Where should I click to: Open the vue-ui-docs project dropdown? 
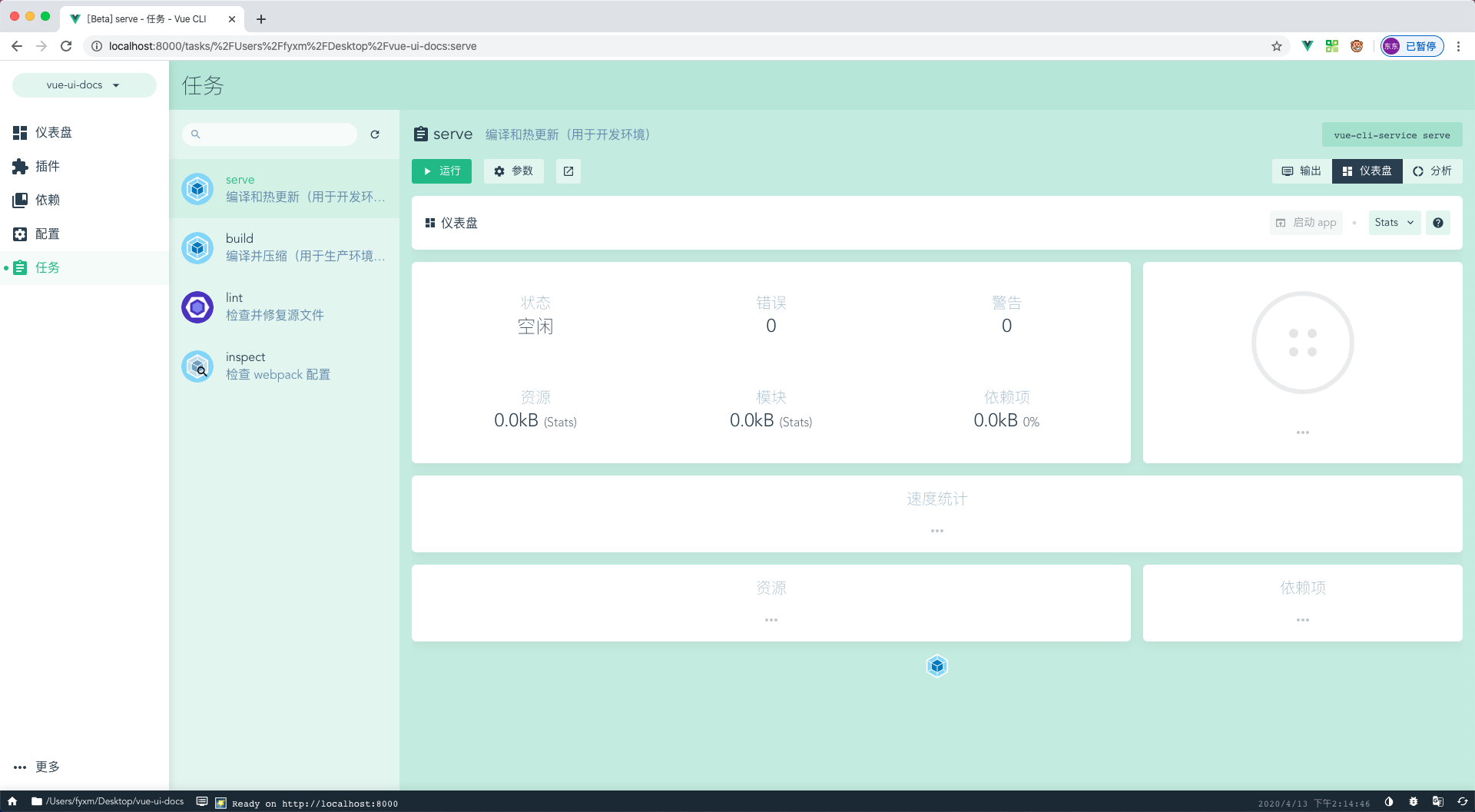pyautogui.click(x=84, y=85)
